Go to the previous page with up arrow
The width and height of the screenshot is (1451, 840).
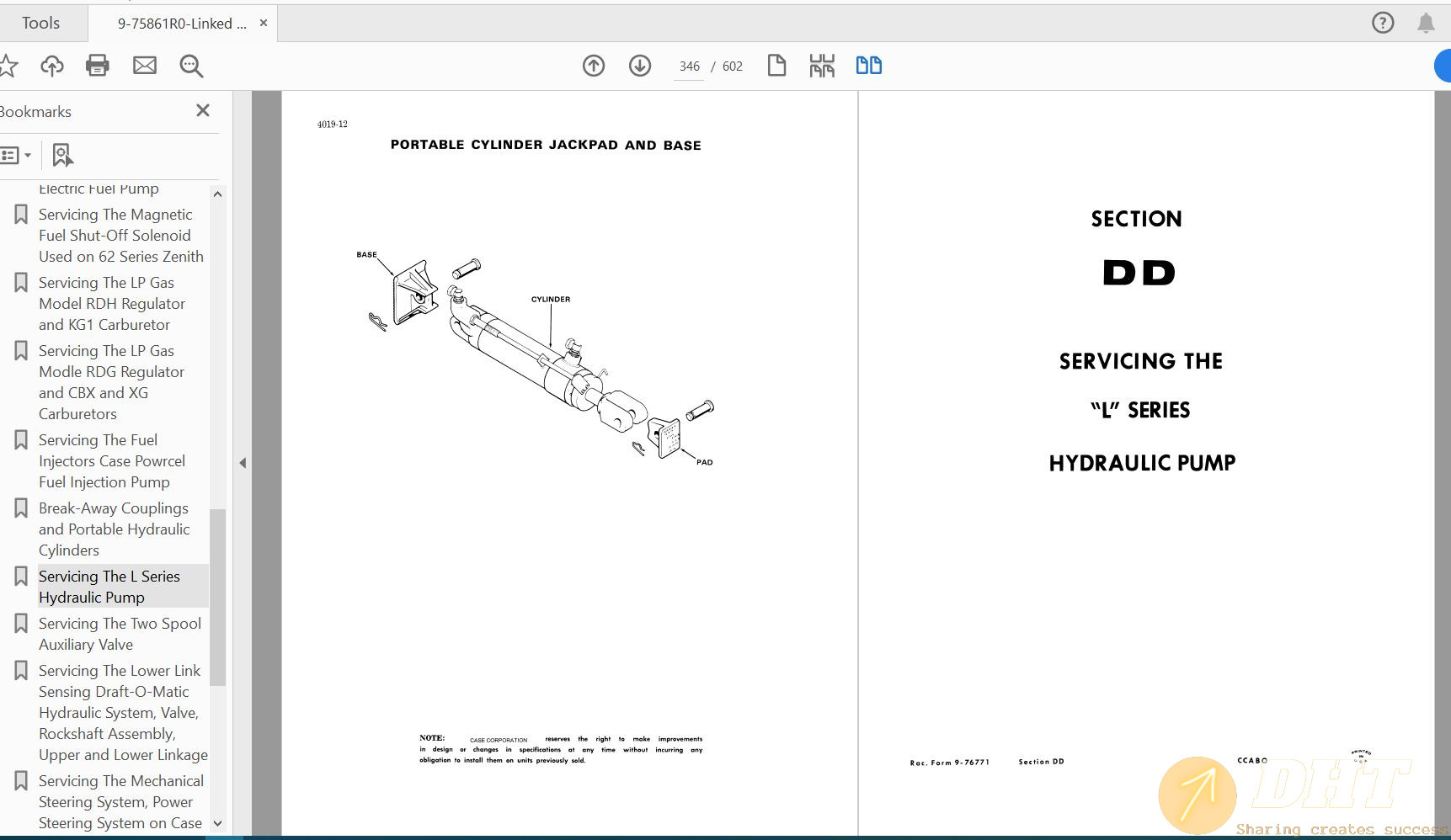click(x=593, y=66)
